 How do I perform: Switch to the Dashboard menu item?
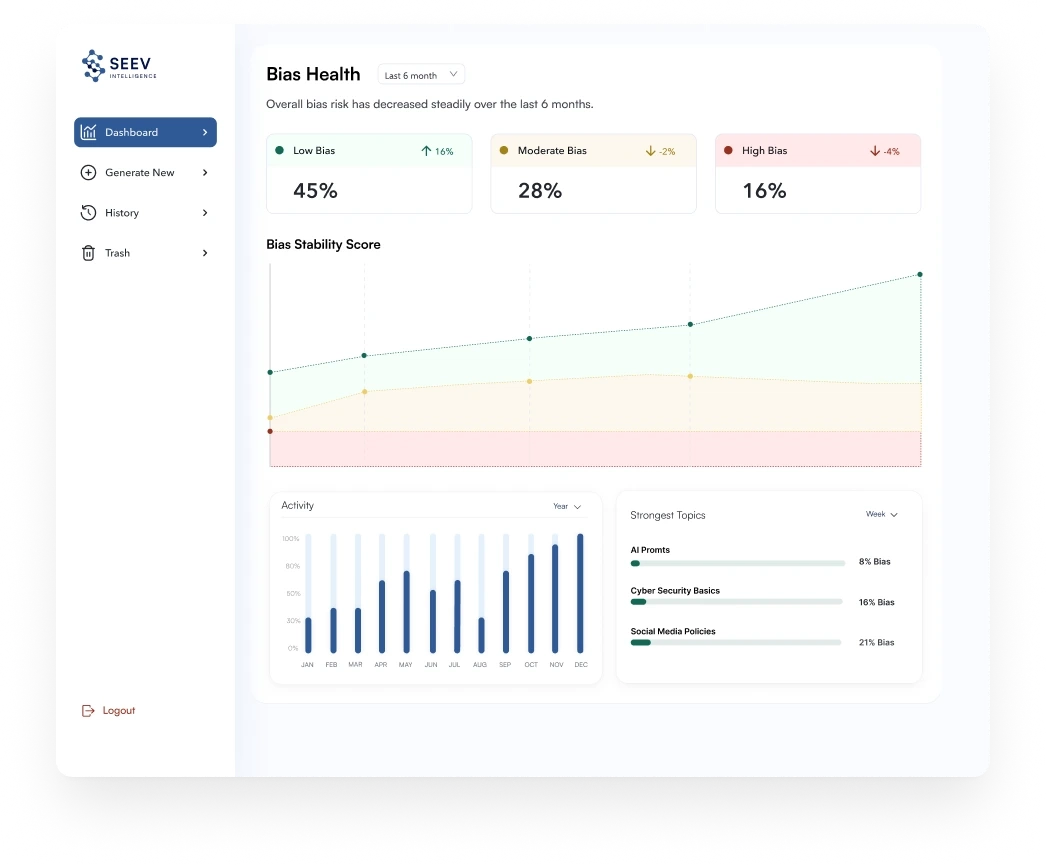[132, 132]
